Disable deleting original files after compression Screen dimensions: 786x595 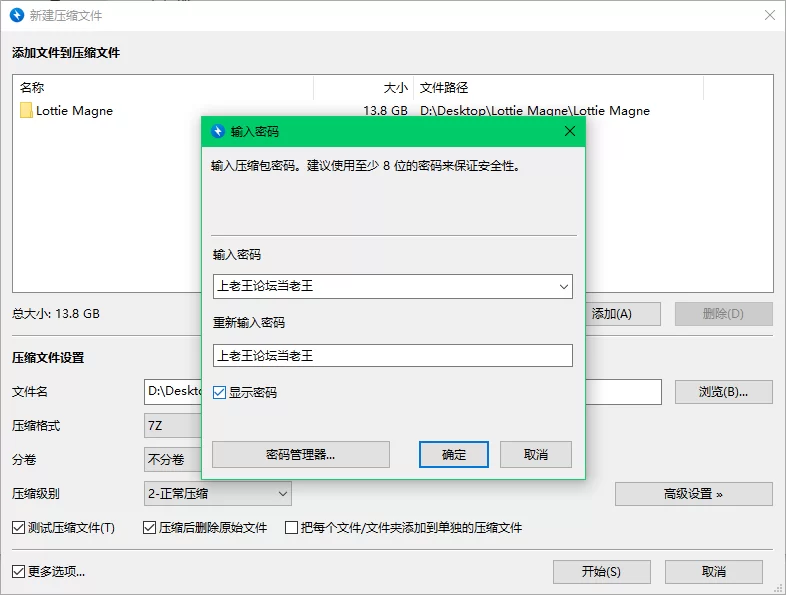click(x=151, y=527)
